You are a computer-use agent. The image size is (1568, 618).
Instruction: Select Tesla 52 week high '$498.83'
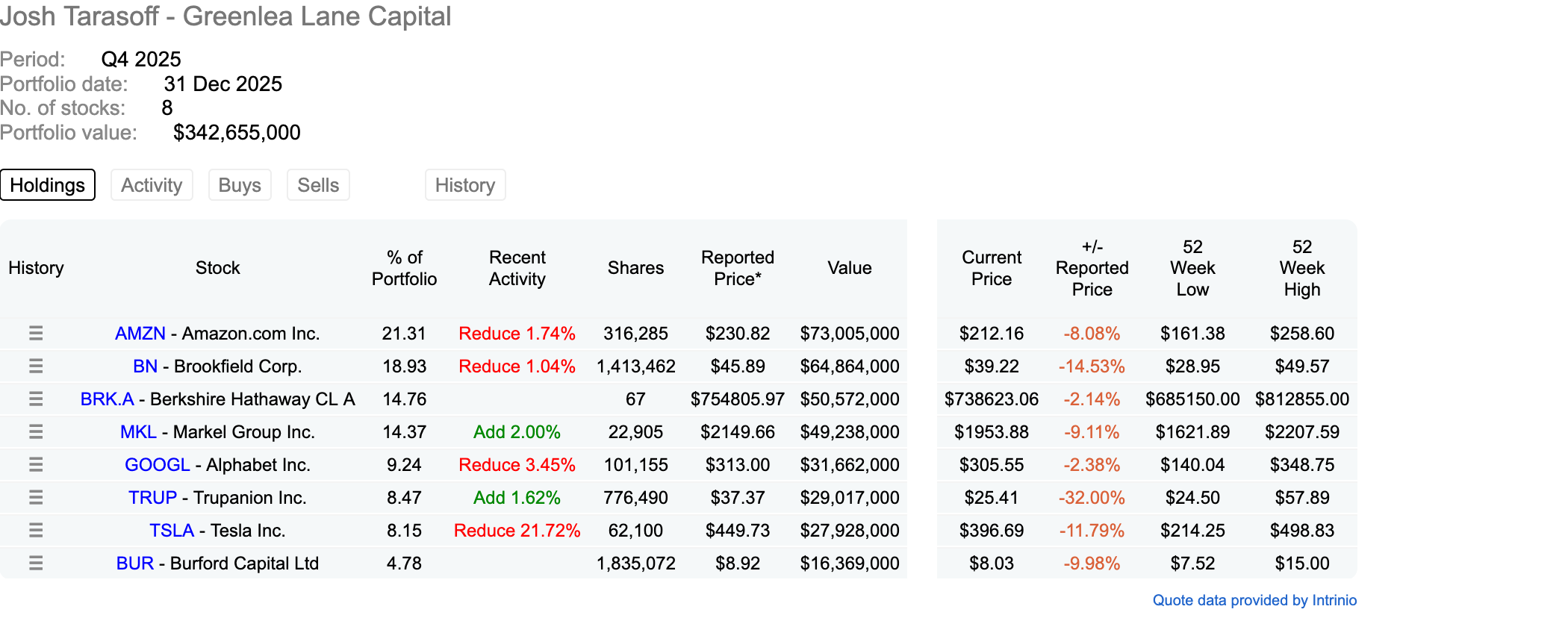[1302, 531]
